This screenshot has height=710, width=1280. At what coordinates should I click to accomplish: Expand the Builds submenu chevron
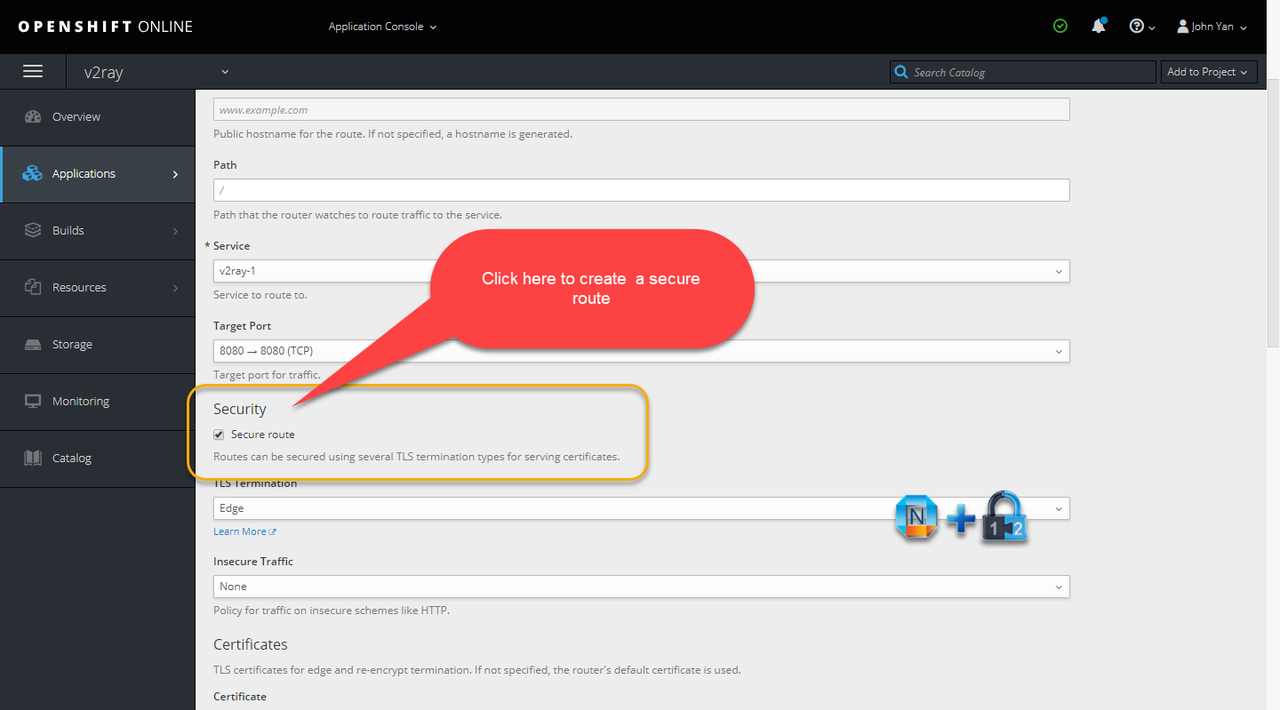click(176, 231)
